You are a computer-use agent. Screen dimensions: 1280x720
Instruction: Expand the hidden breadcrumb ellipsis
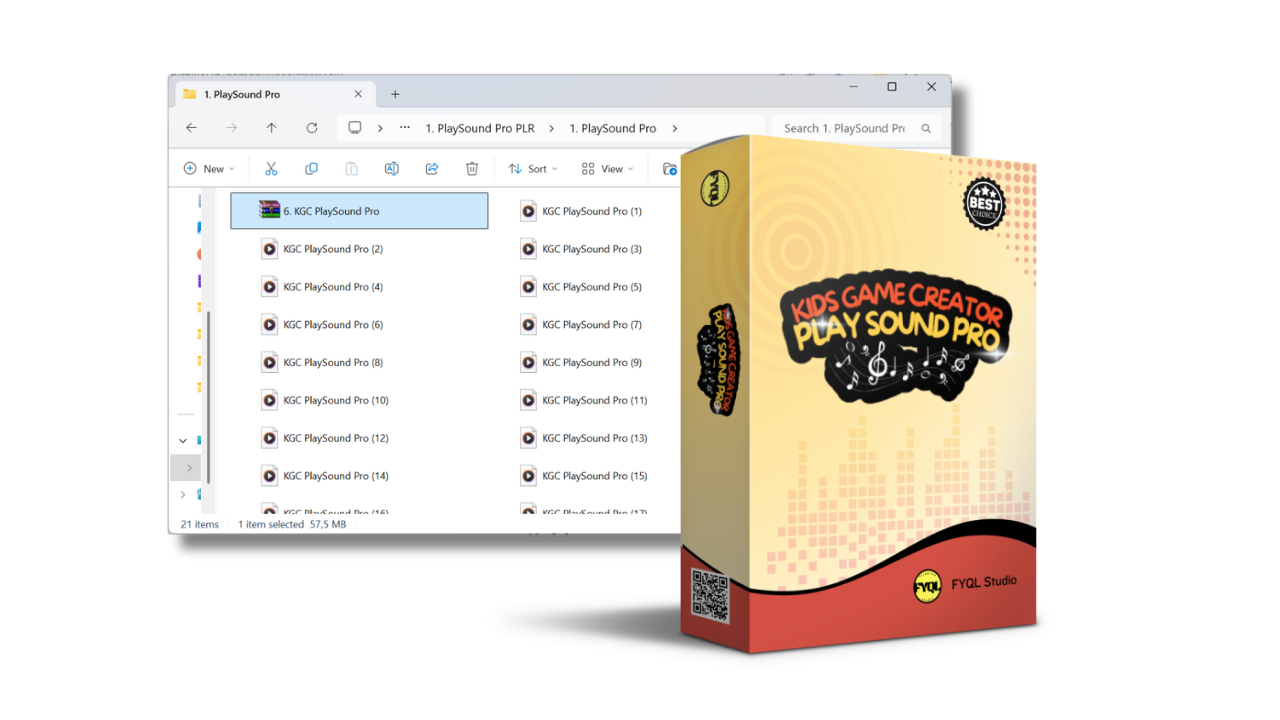405,128
